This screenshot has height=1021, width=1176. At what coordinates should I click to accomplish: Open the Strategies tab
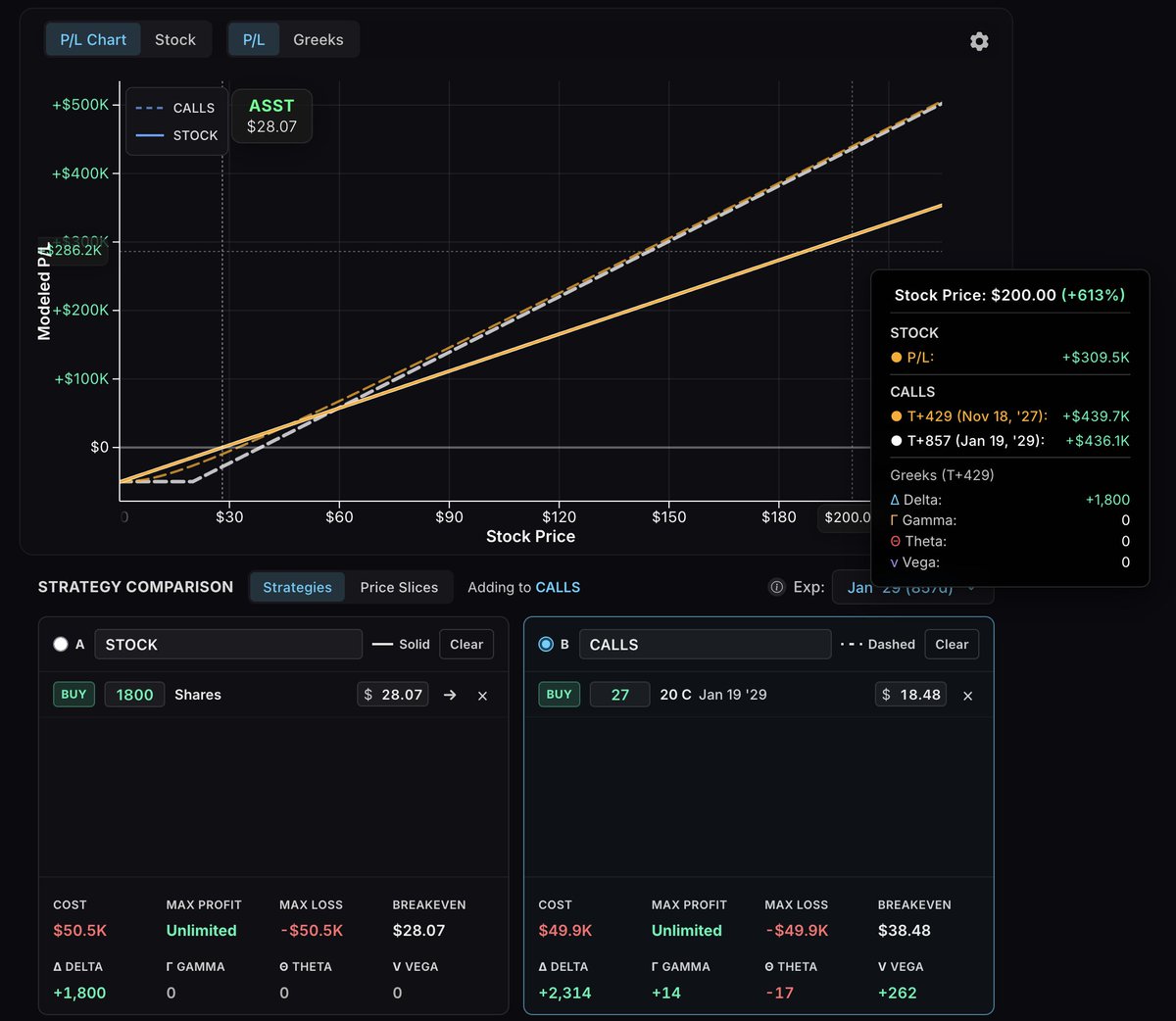(x=297, y=587)
